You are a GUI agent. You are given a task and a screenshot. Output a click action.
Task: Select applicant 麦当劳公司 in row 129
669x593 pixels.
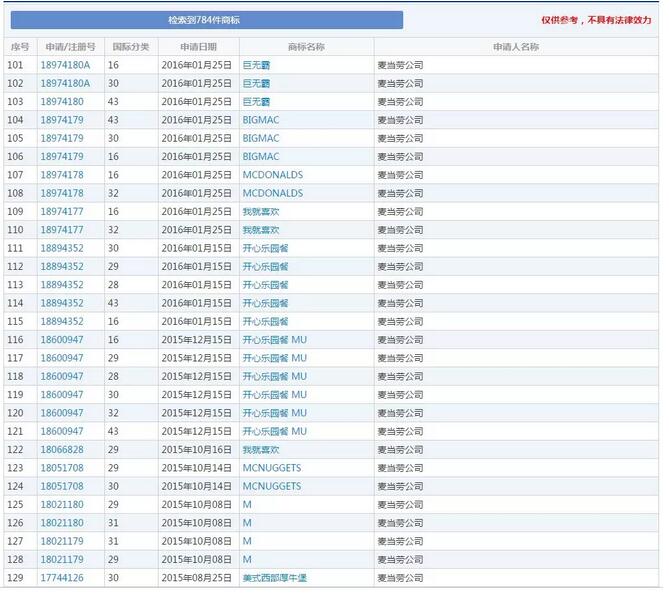400,578
